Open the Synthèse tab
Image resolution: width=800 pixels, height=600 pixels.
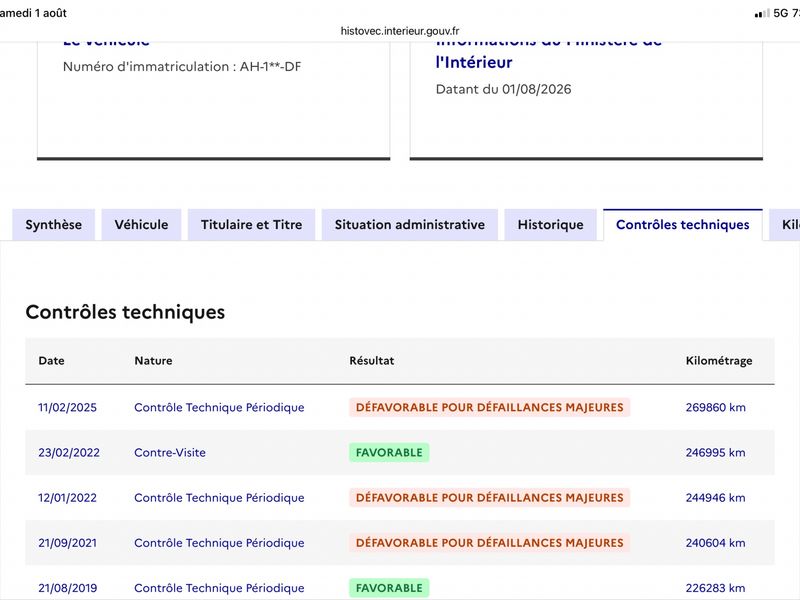pyautogui.click(x=54, y=225)
